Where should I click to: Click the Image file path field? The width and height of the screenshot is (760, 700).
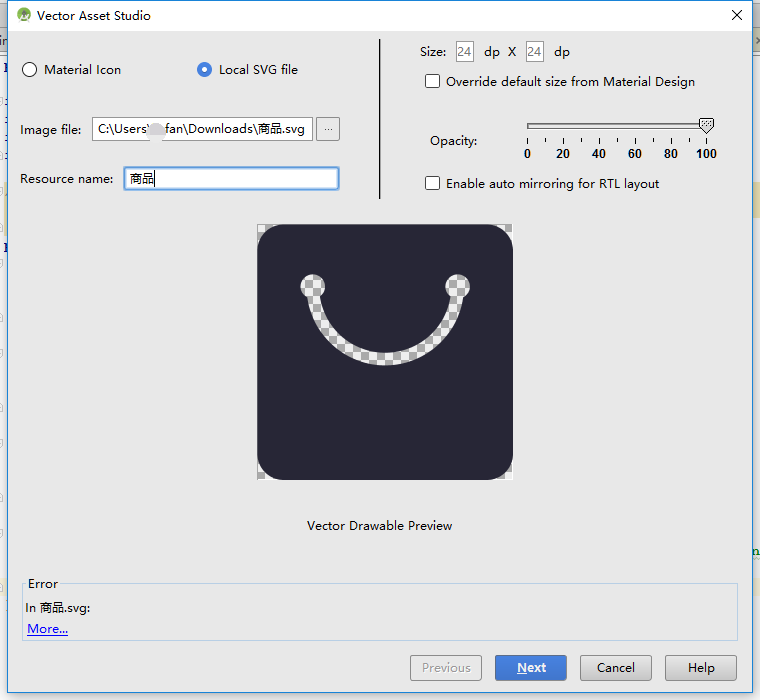[x=202, y=129]
